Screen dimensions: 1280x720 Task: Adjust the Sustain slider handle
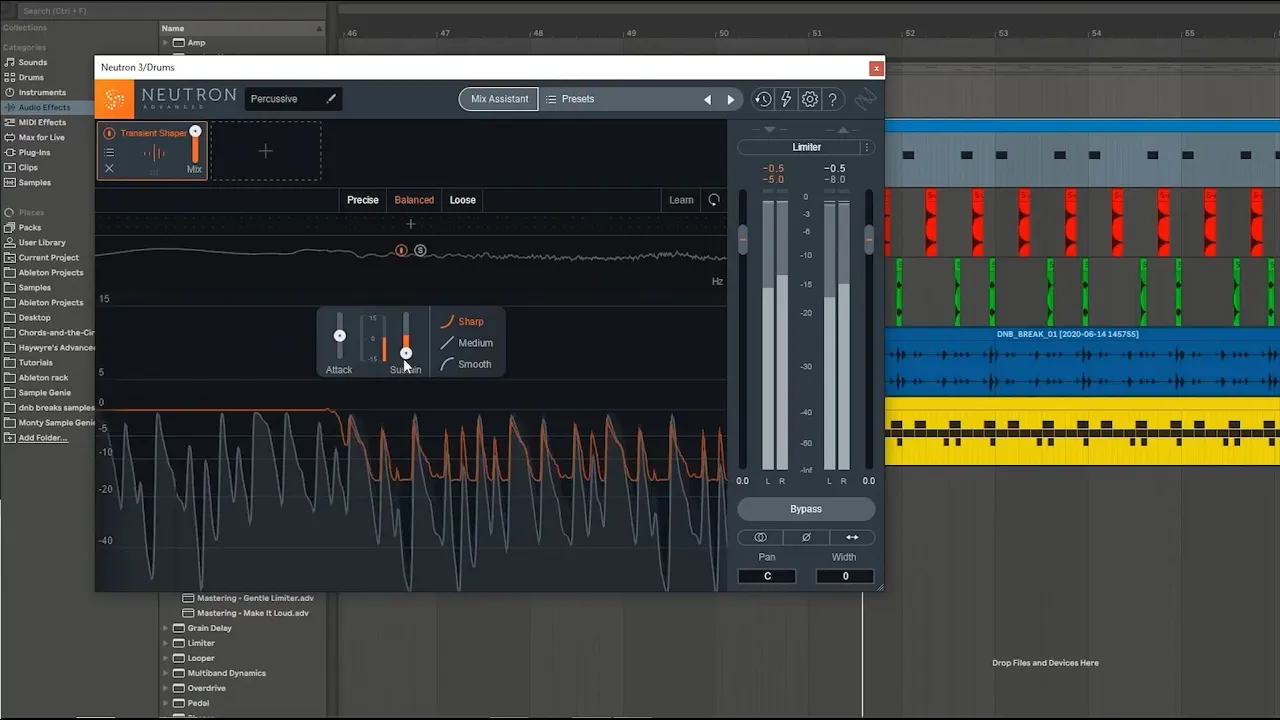point(406,352)
